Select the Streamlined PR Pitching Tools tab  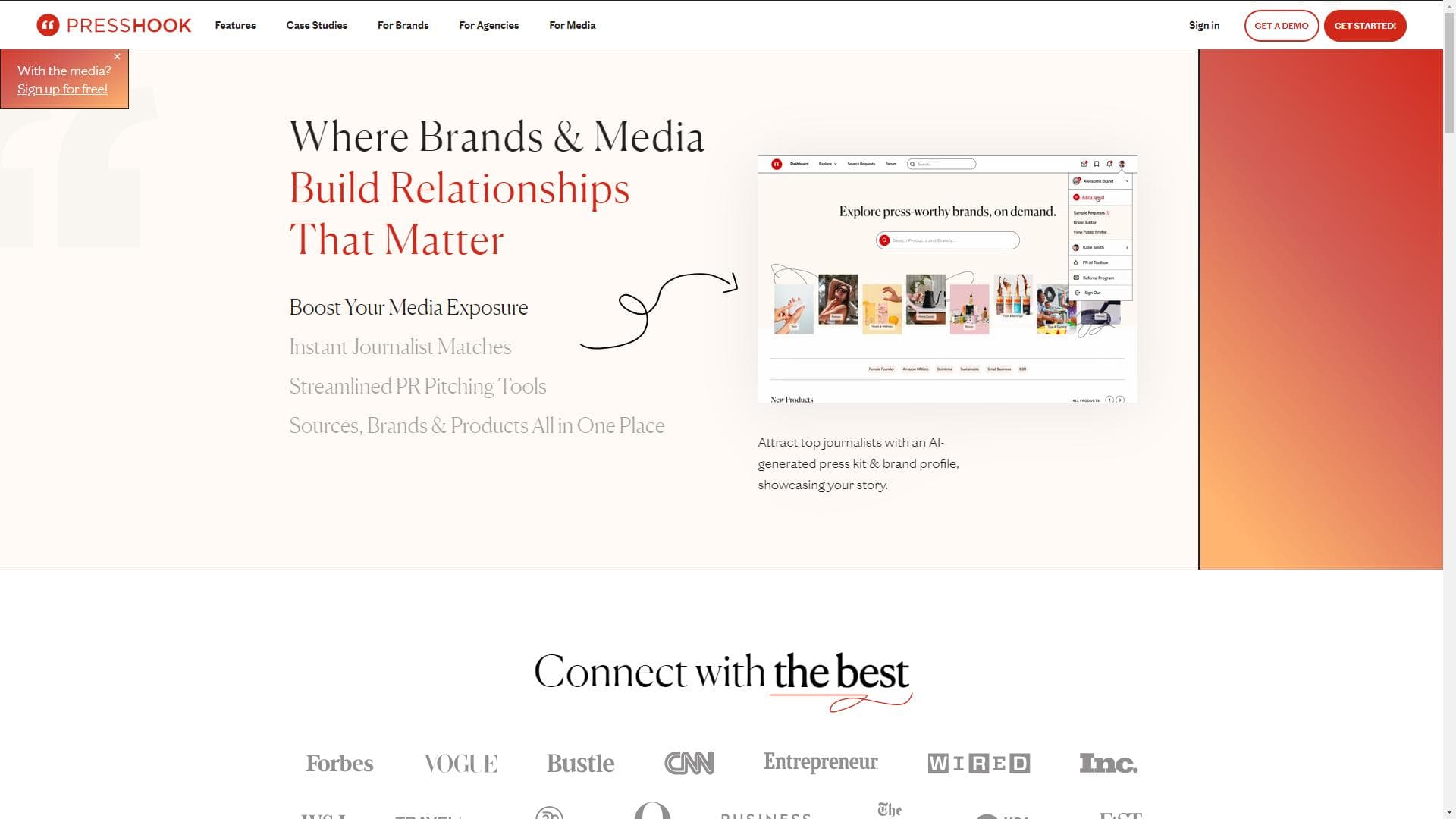[x=417, y=386]
